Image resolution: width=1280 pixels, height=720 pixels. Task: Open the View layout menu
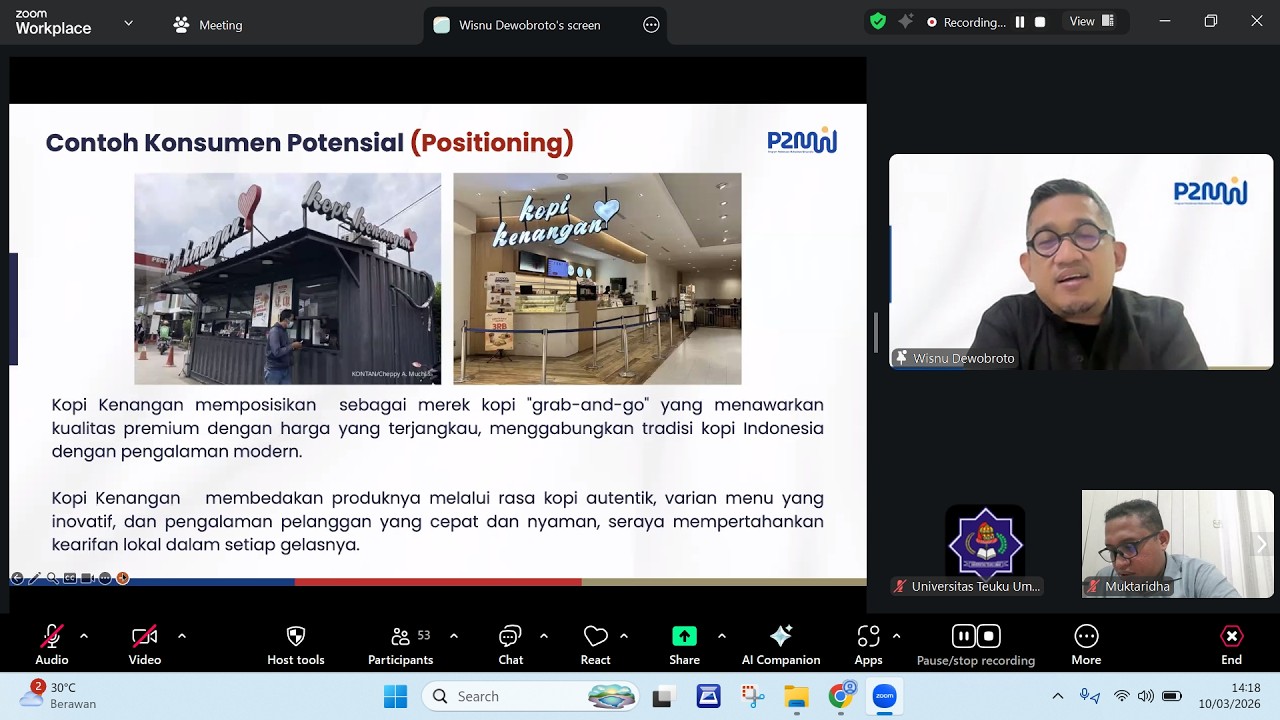click(x=1092, y=22)
